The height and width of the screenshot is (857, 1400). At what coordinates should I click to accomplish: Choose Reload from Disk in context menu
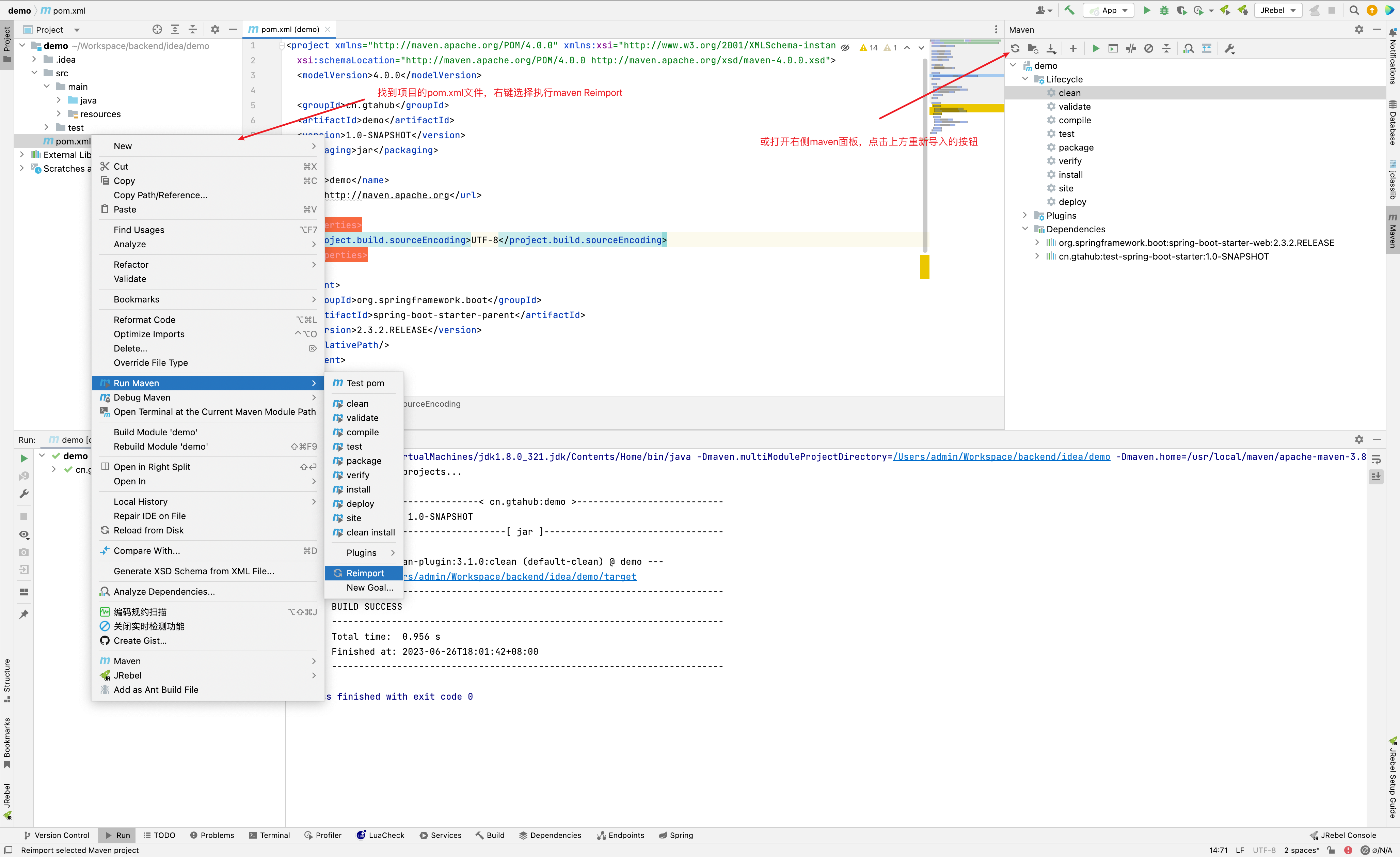(x=208, y=530)
